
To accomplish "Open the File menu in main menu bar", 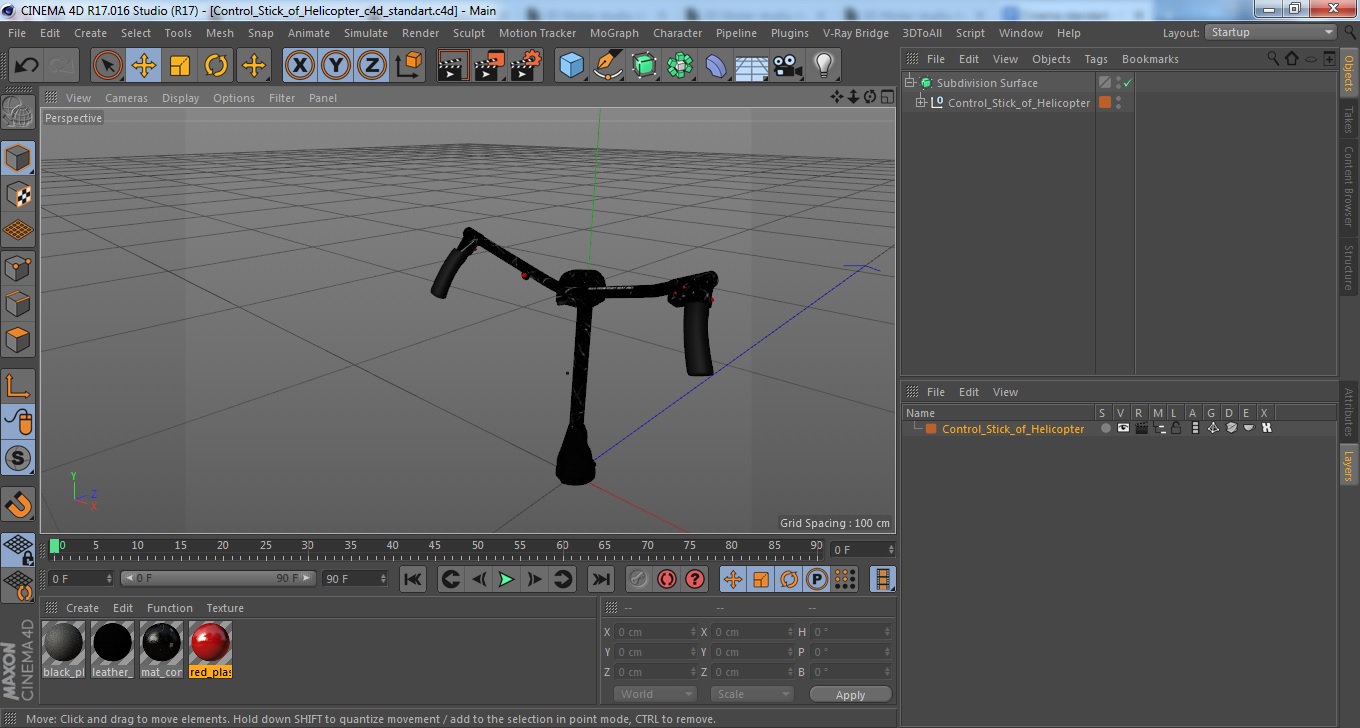I will coord(17,33).
